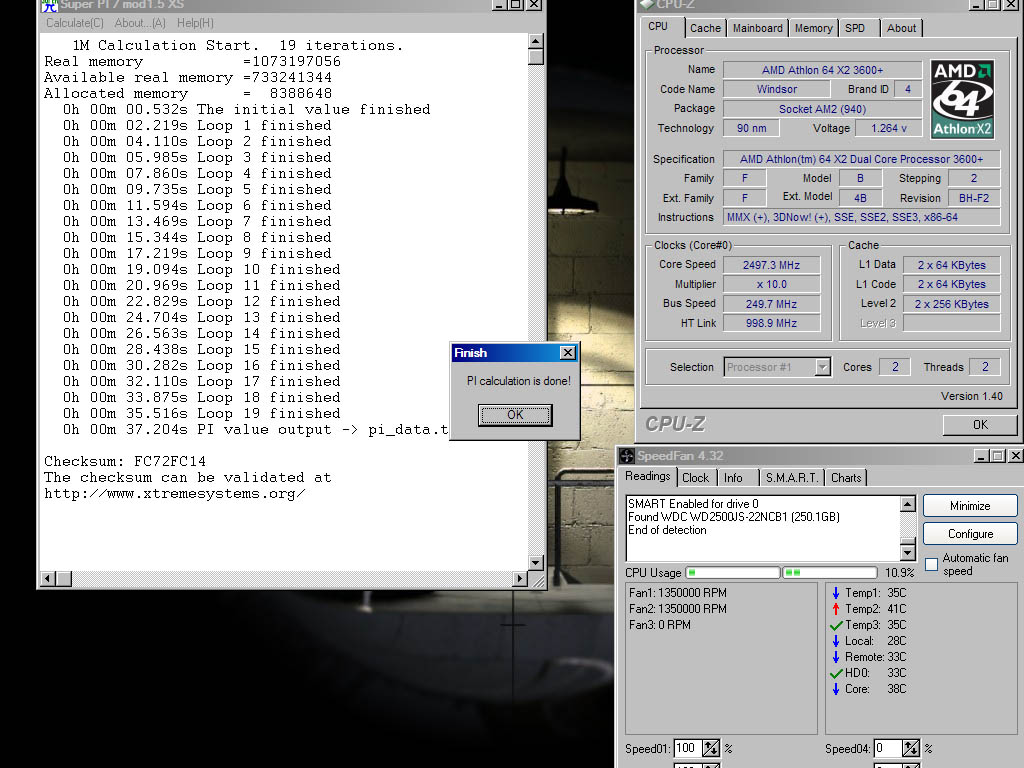This screenshot has width=1024, height=768.
Task: Click the Level 2 2 x 256 KBytes value
Action: (952, 304)
